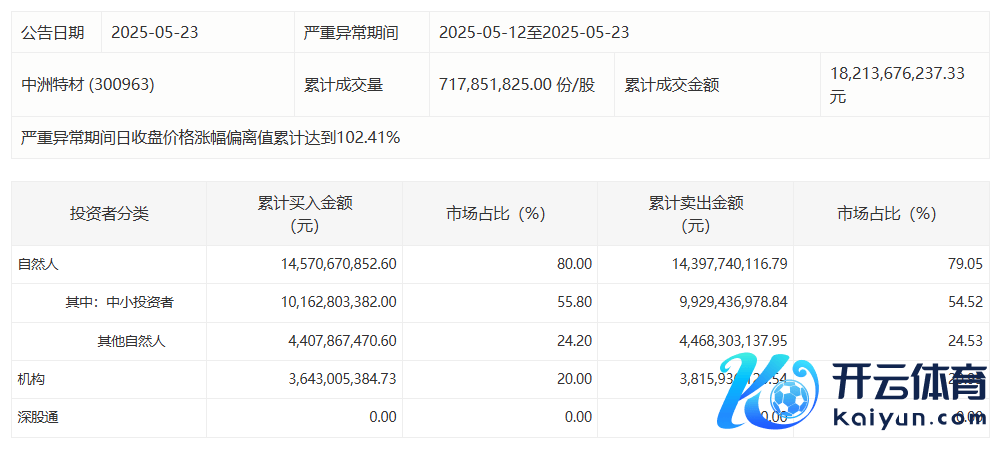Select the 2025-05-12至2025-05-23 period value
The width and height of the screenshot is (1002, 451).
(534, 32)
